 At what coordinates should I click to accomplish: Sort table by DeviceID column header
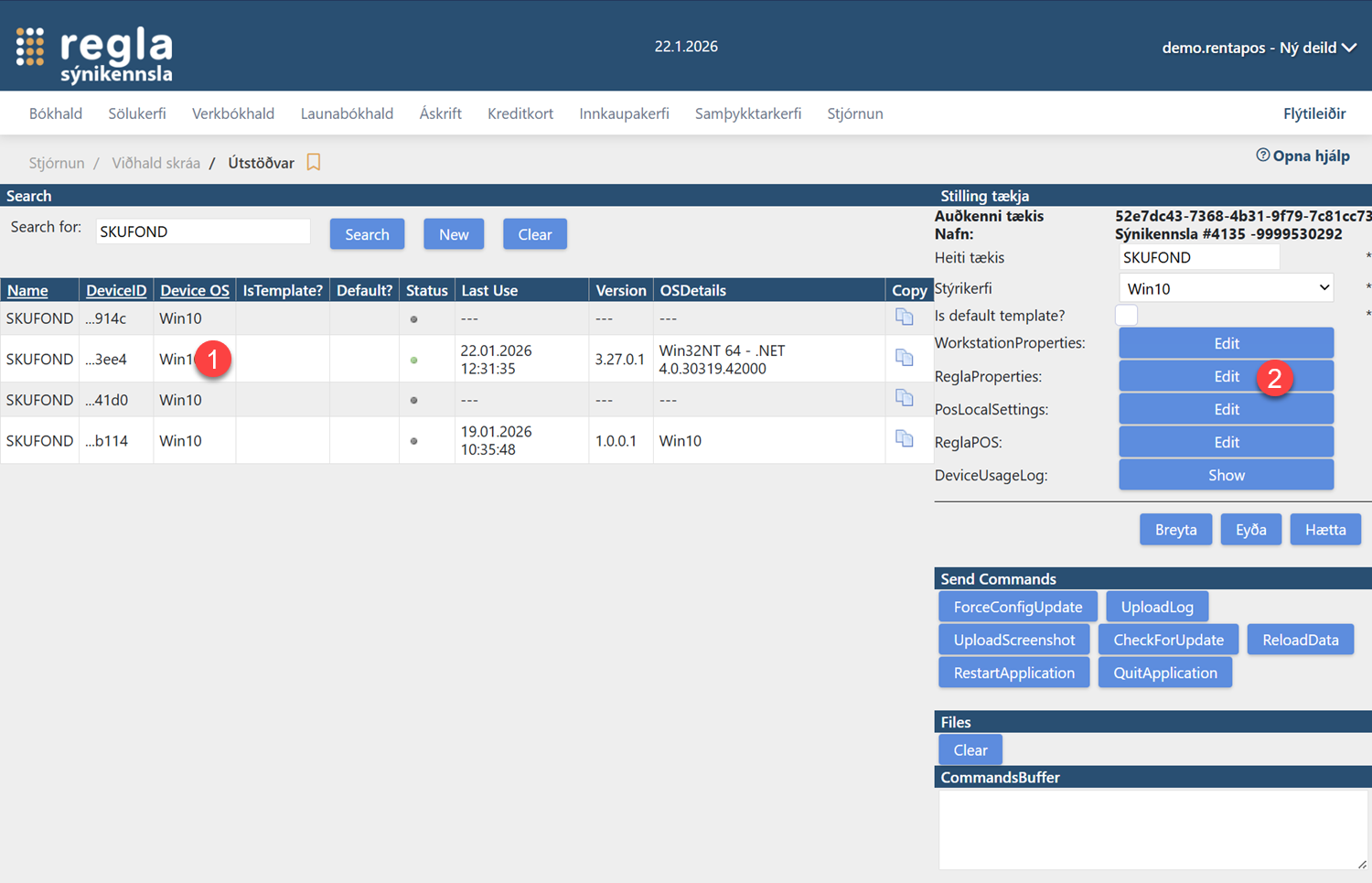coord(116,290)
